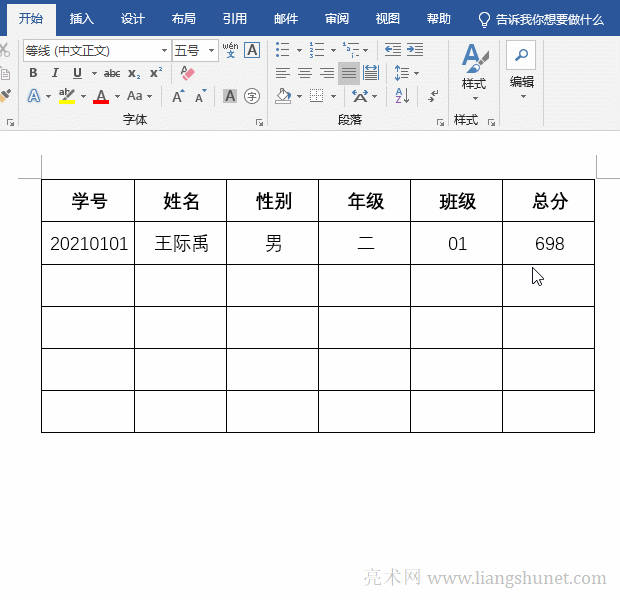Viewport: 620px width, 600px height.
Task: Open shading color dropdown arrow
Action: point(299,96)
